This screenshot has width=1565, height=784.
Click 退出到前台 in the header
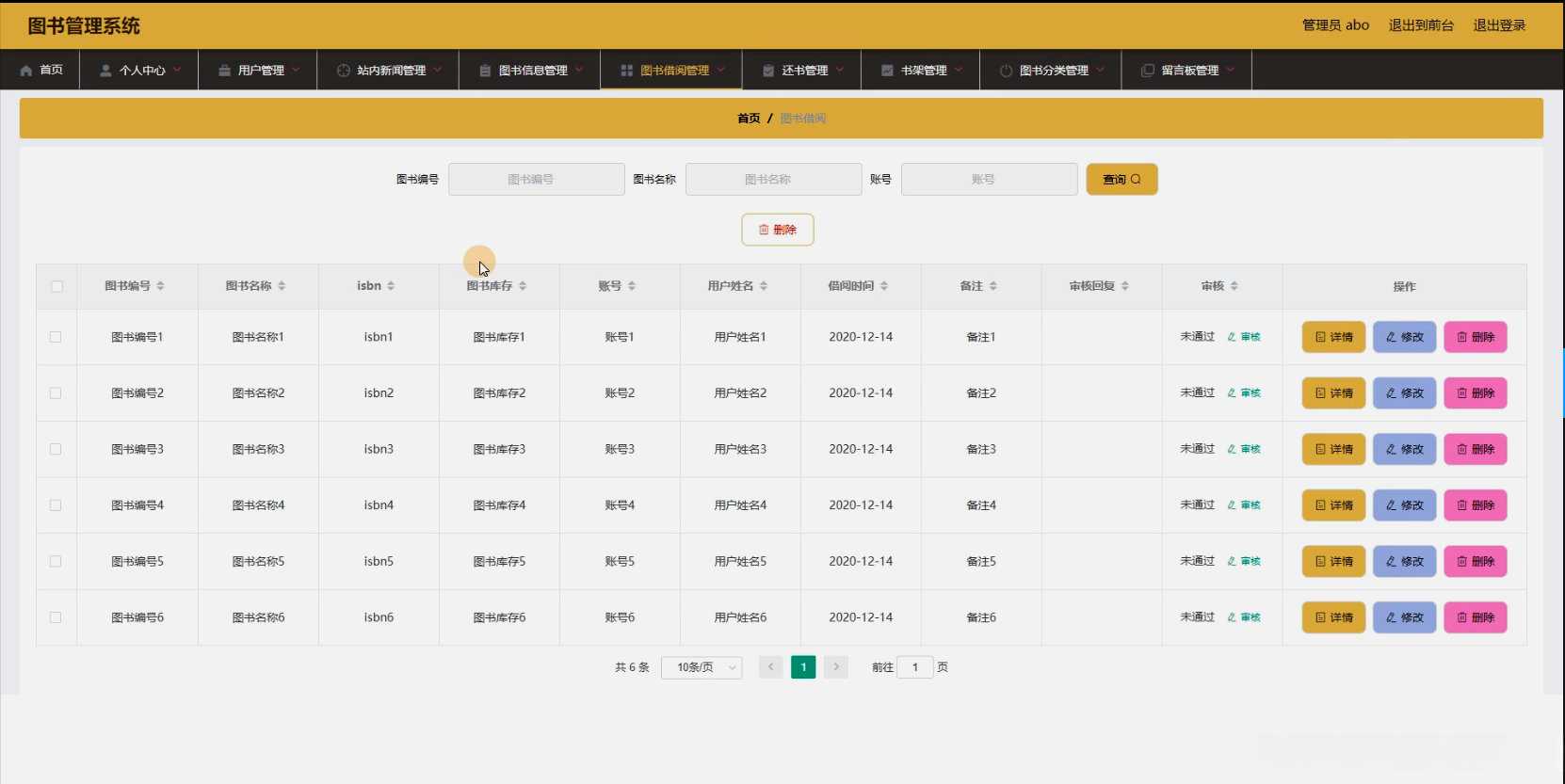pos(1421,25)
